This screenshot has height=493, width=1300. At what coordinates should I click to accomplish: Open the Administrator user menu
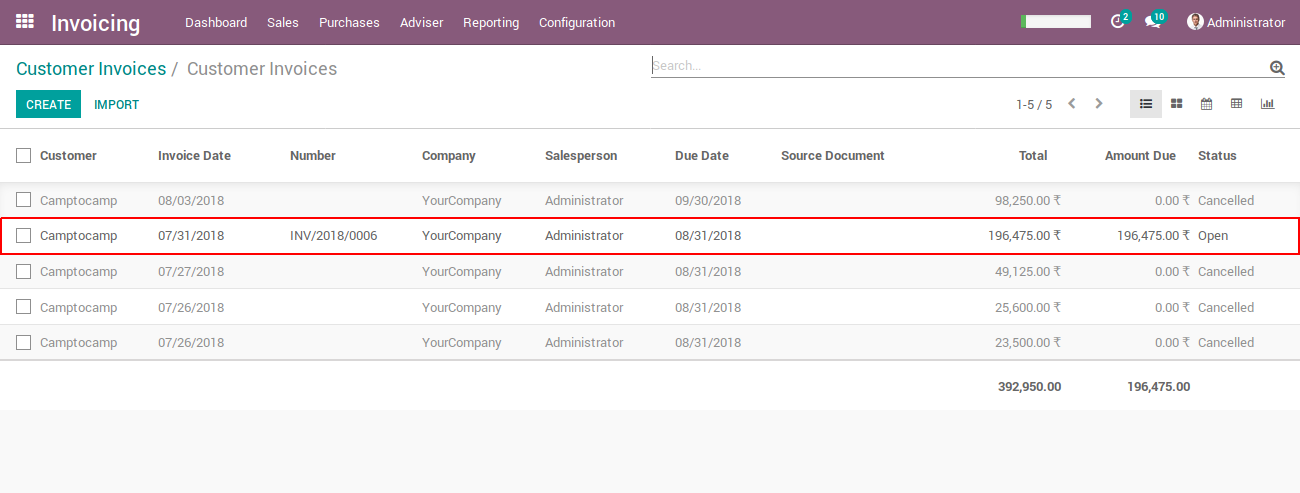pyautogui.click(x=1235, y=22)
